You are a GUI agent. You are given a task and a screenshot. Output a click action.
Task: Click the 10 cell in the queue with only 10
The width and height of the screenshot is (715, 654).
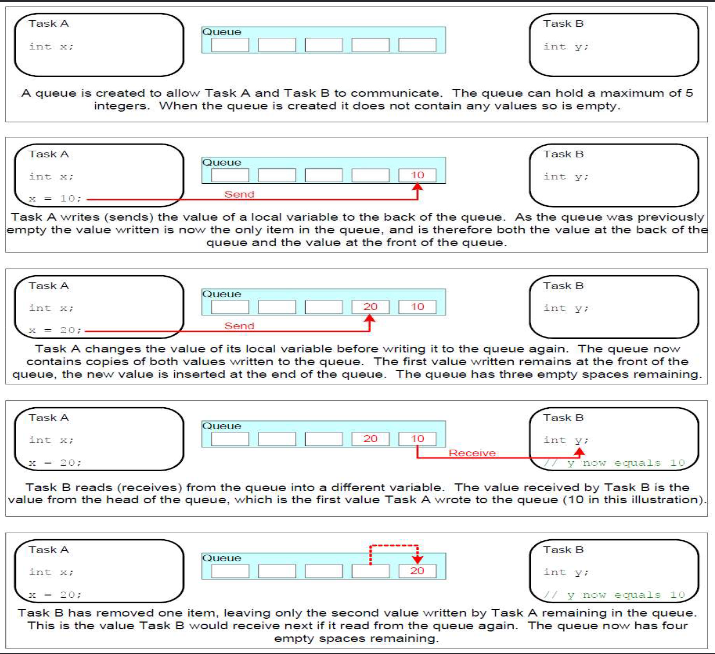(x=417, y=176)
